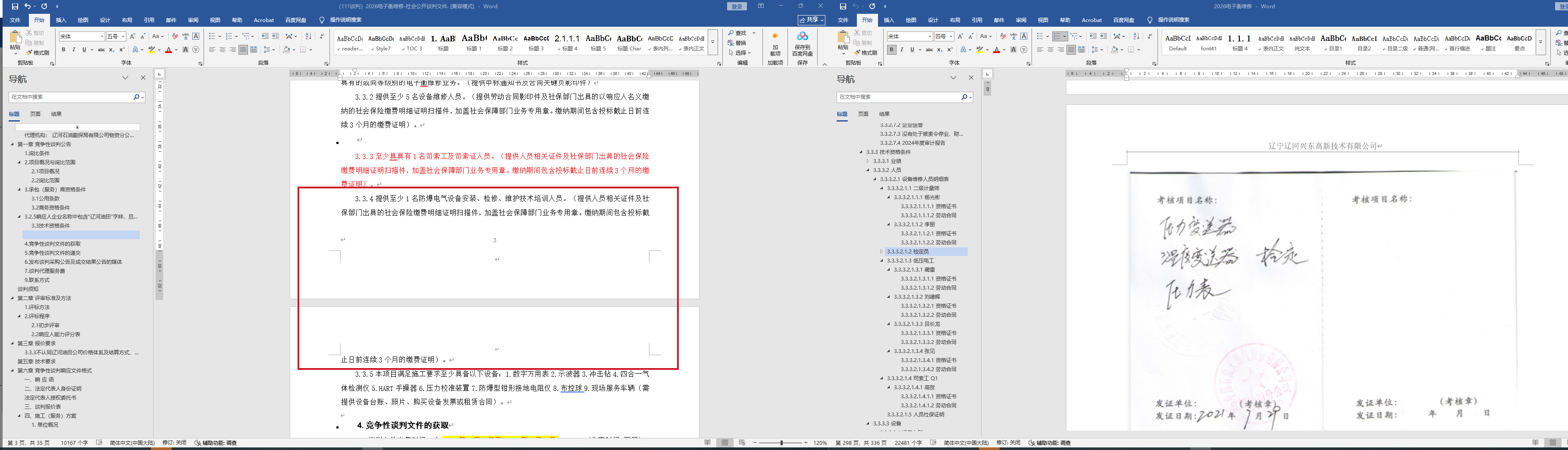Click the zoom slider in left status bar
Viewport: 1568px width, 450px height.
pos(781,443)
